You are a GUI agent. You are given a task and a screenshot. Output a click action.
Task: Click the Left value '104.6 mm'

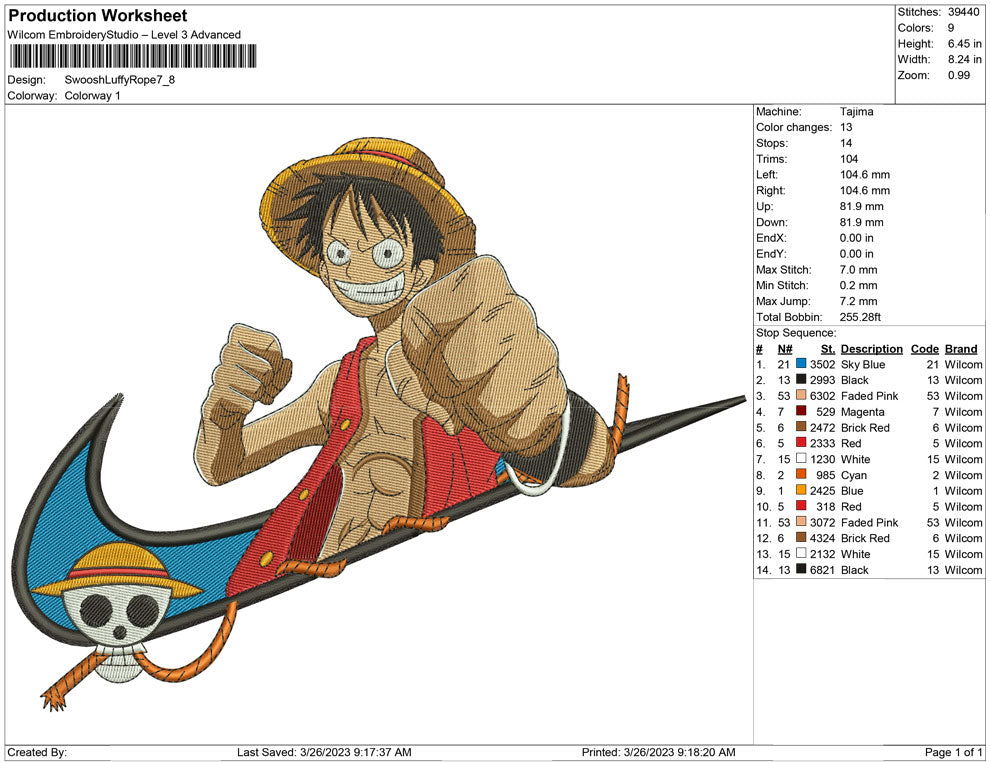(865, 175)
